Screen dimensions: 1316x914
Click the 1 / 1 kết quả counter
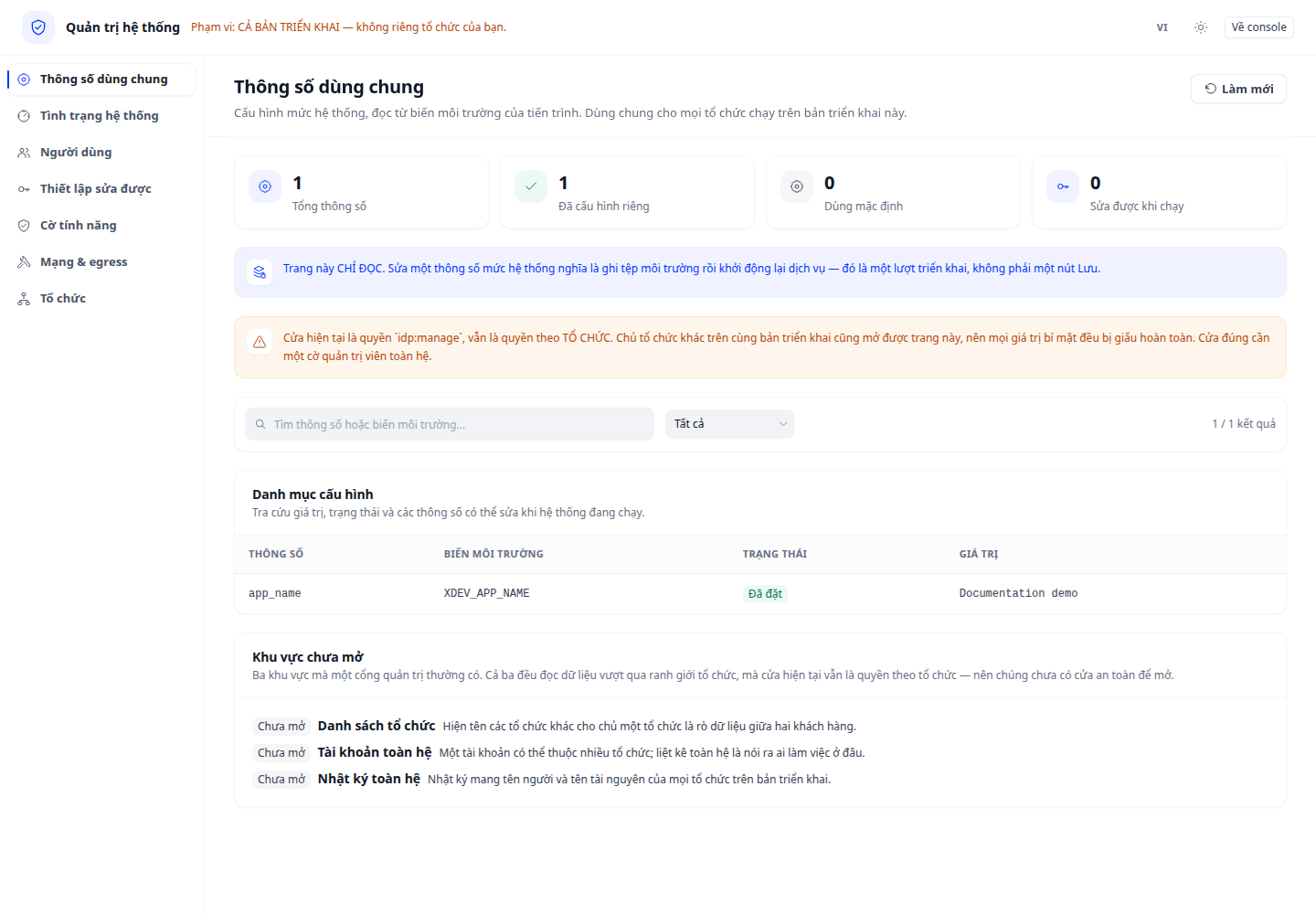click(1244, 424)
